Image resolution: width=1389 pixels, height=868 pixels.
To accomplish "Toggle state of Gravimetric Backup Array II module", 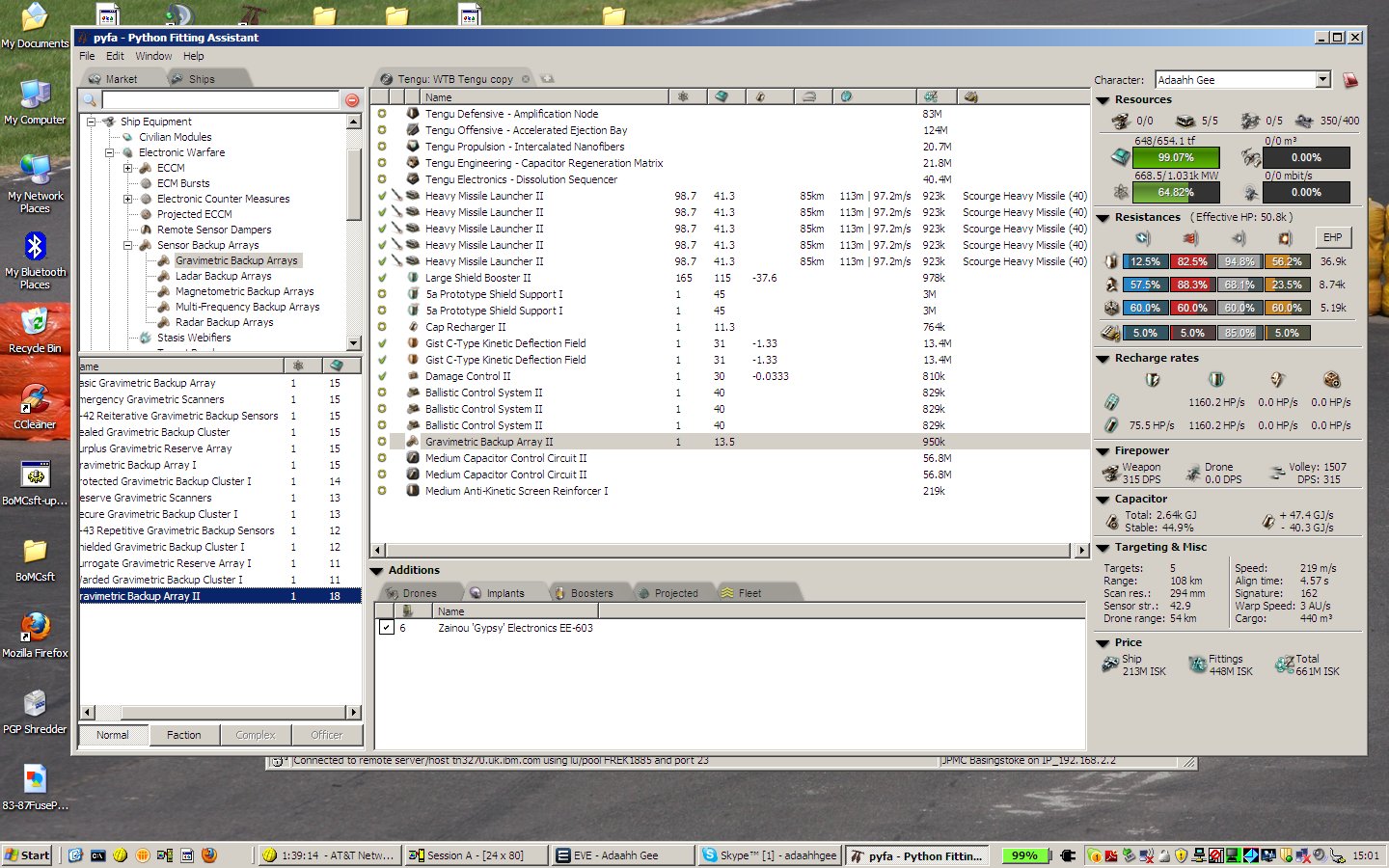I will [x=382, y=442].
